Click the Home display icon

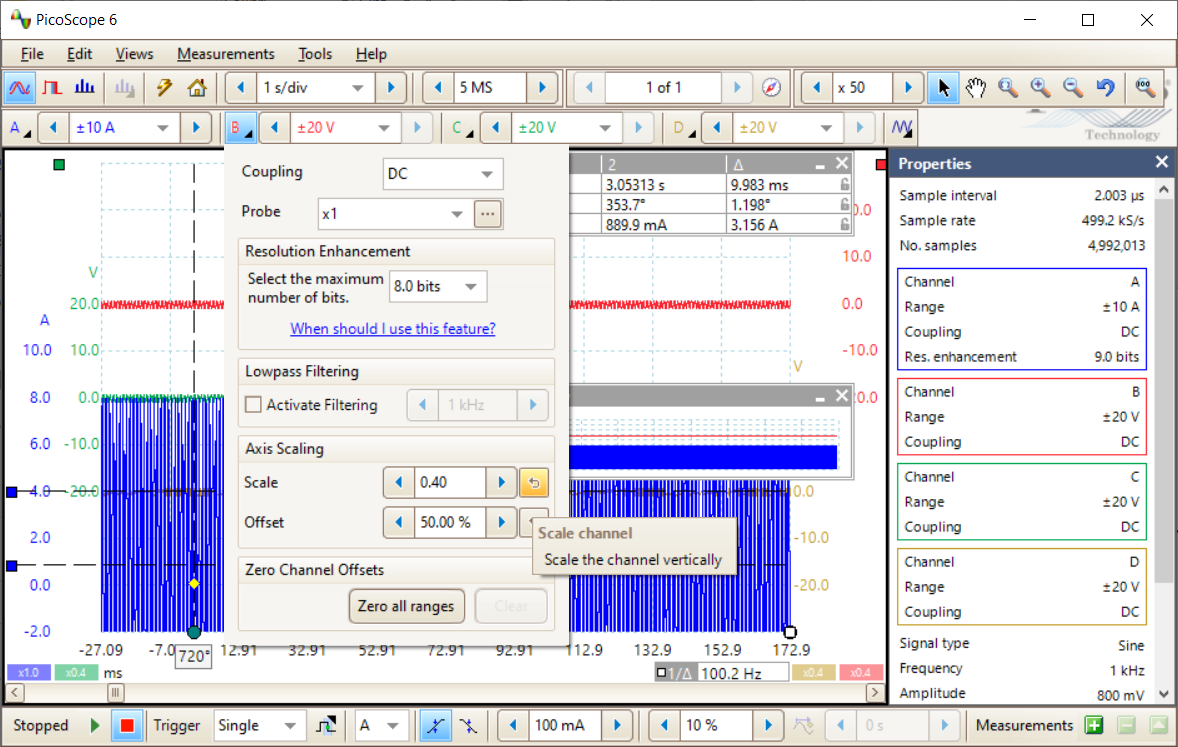pos(197,88)
